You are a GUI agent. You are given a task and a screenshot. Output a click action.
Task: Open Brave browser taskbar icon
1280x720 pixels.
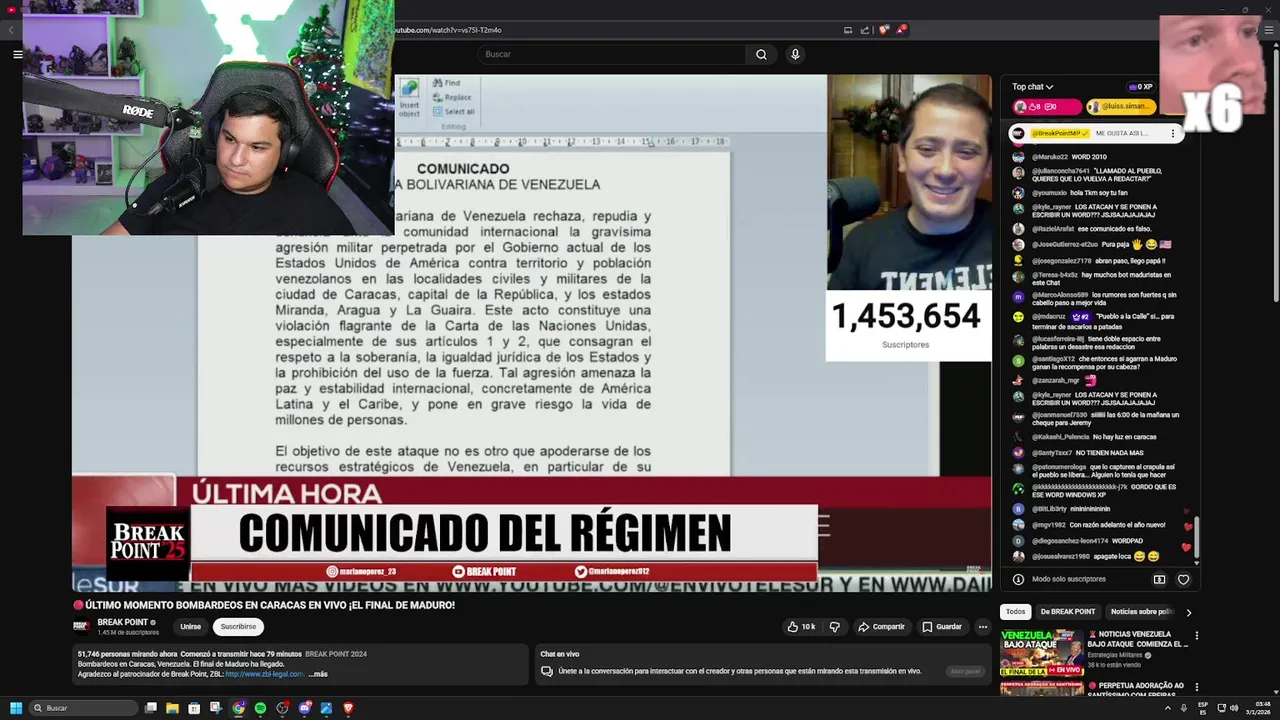pyautogui.click(x=348, y=708)
